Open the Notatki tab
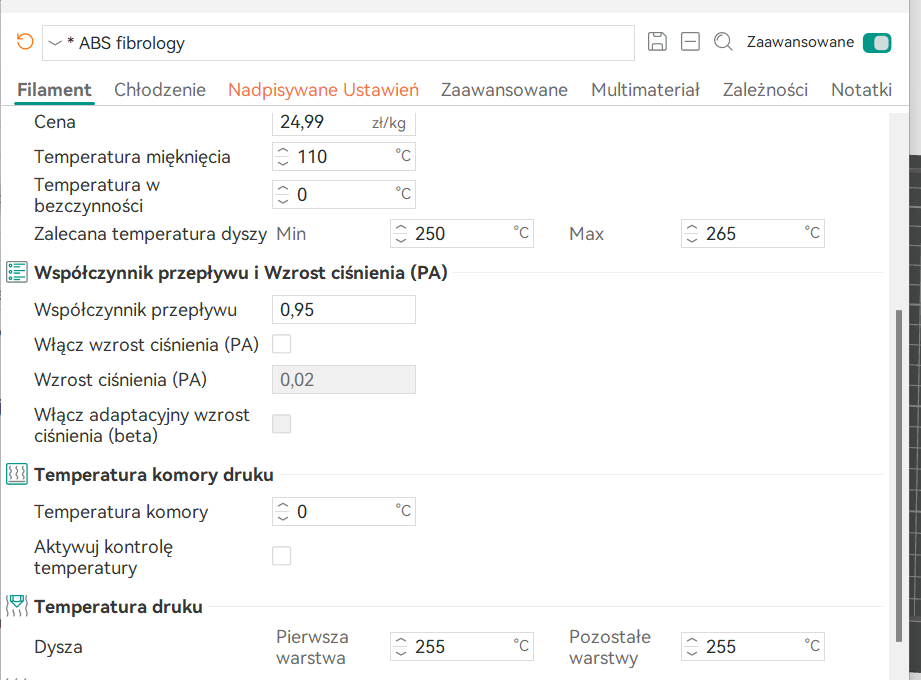This screenshot has height=680, width=921. (x=861, y=90)
